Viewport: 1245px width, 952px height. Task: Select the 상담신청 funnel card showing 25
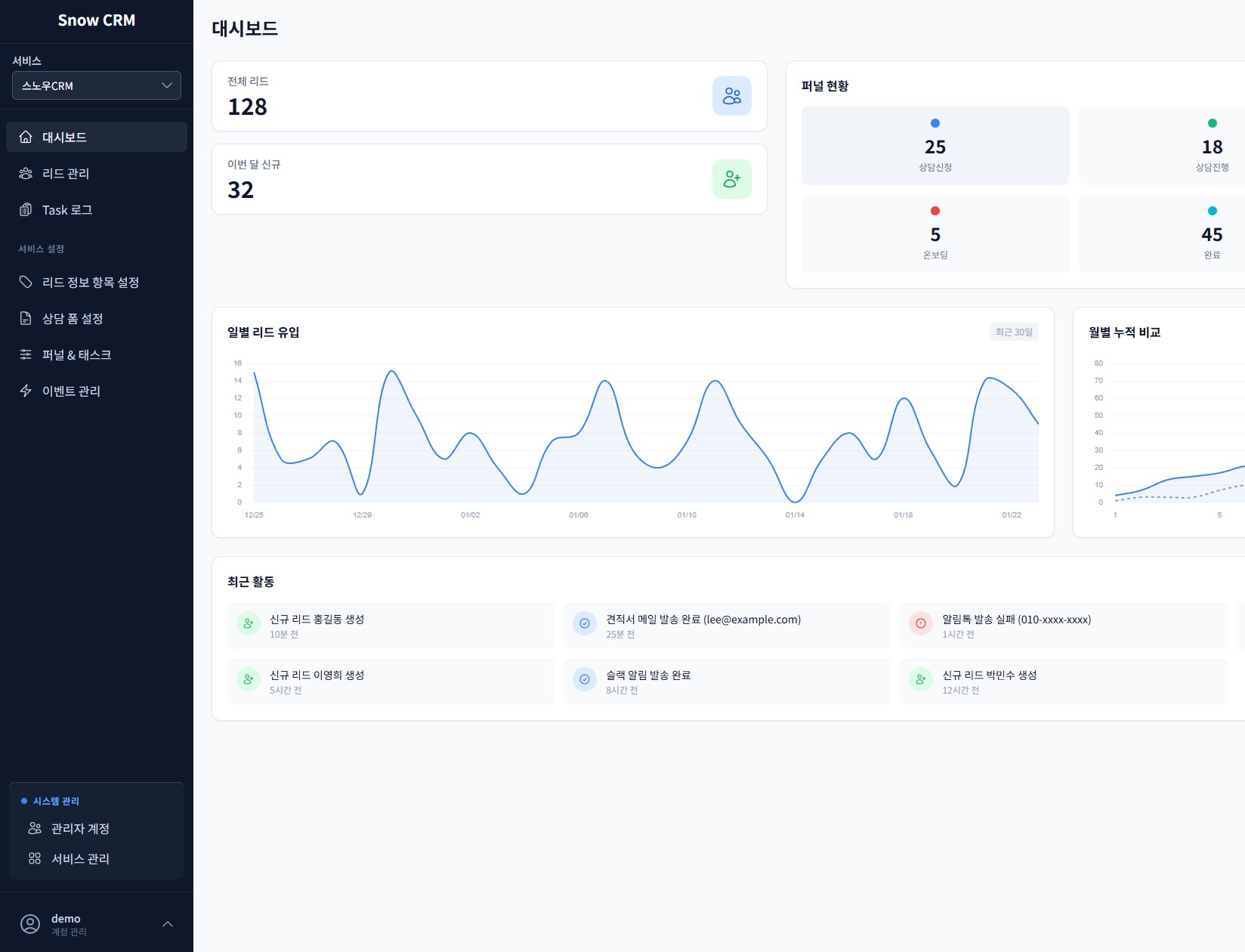point(935,146)
